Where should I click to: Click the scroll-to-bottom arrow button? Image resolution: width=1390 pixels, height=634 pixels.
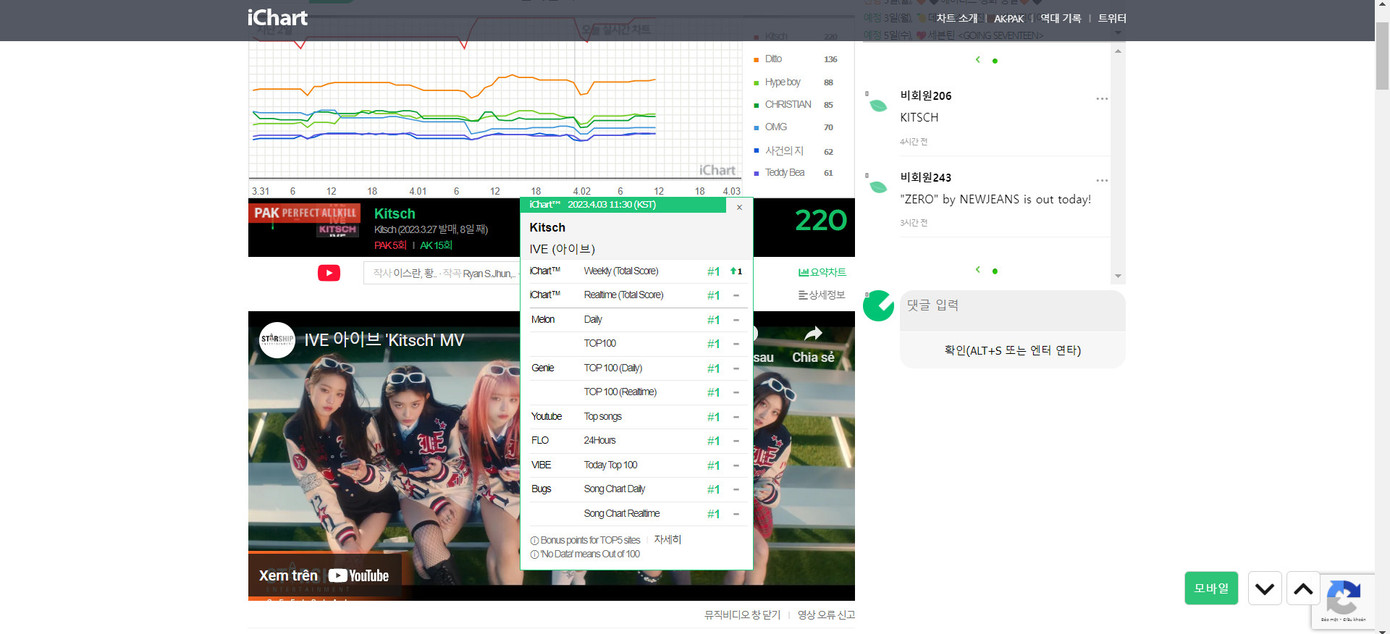(1264, 589)
